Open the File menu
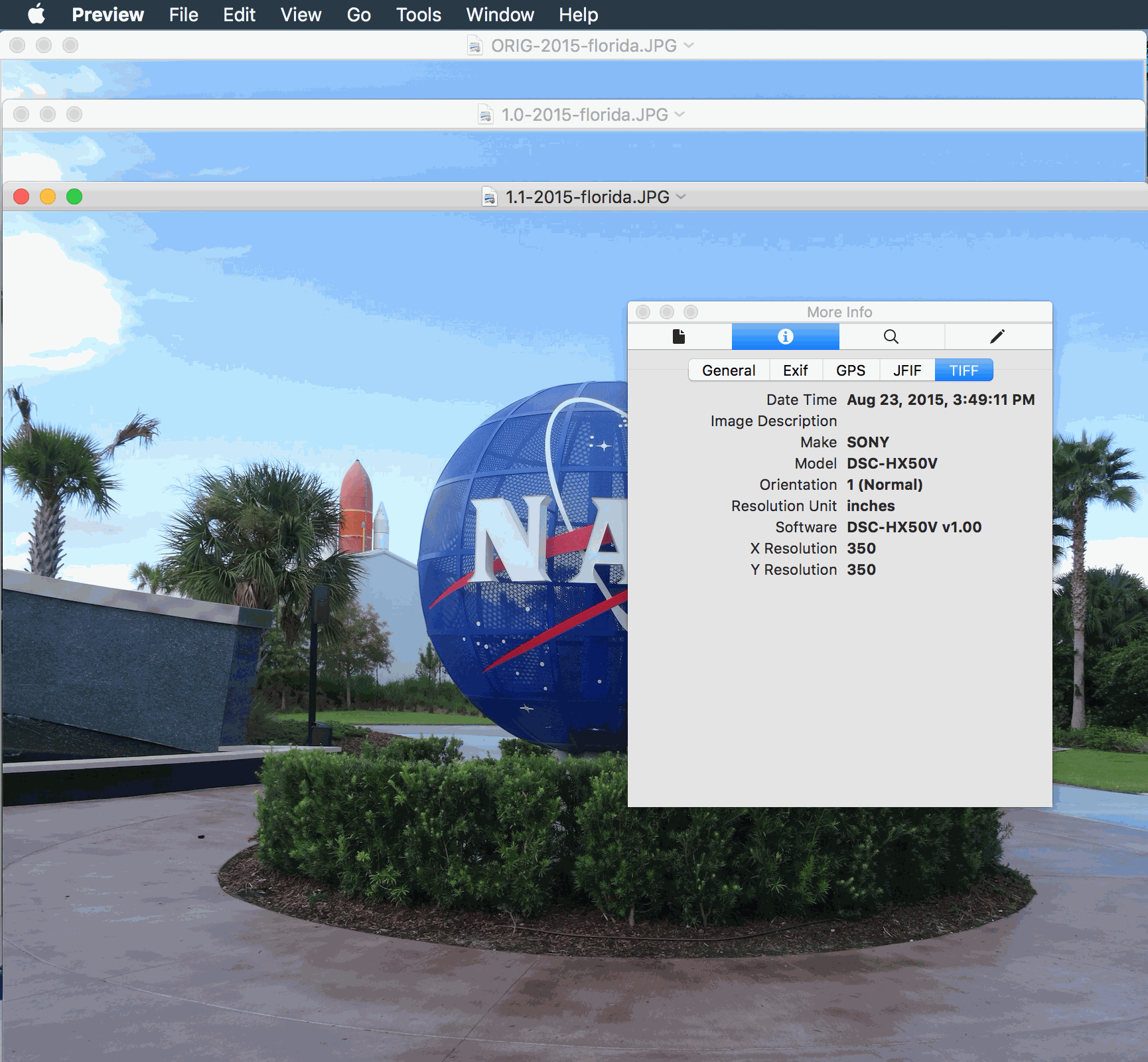This screenshot has width=1148, height=1062. [x=183, y=15]
